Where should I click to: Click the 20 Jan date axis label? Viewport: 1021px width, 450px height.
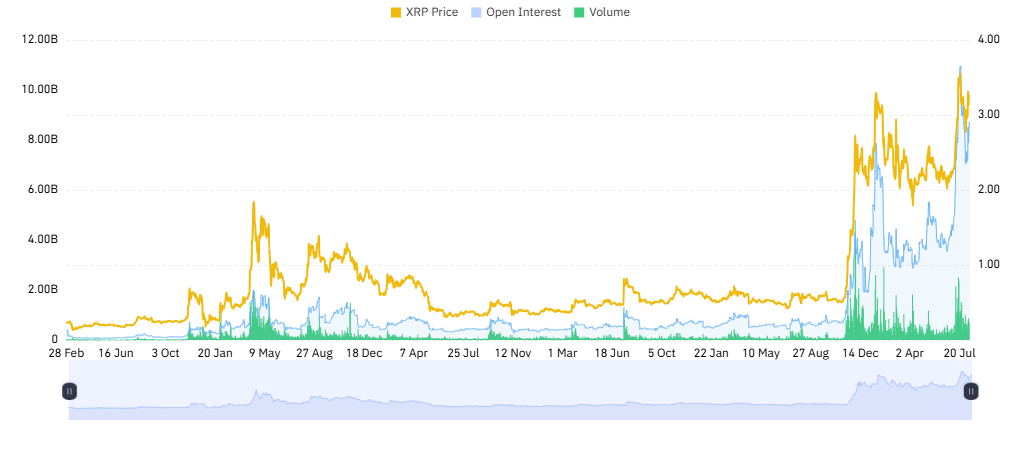click(x=215, y=353)
